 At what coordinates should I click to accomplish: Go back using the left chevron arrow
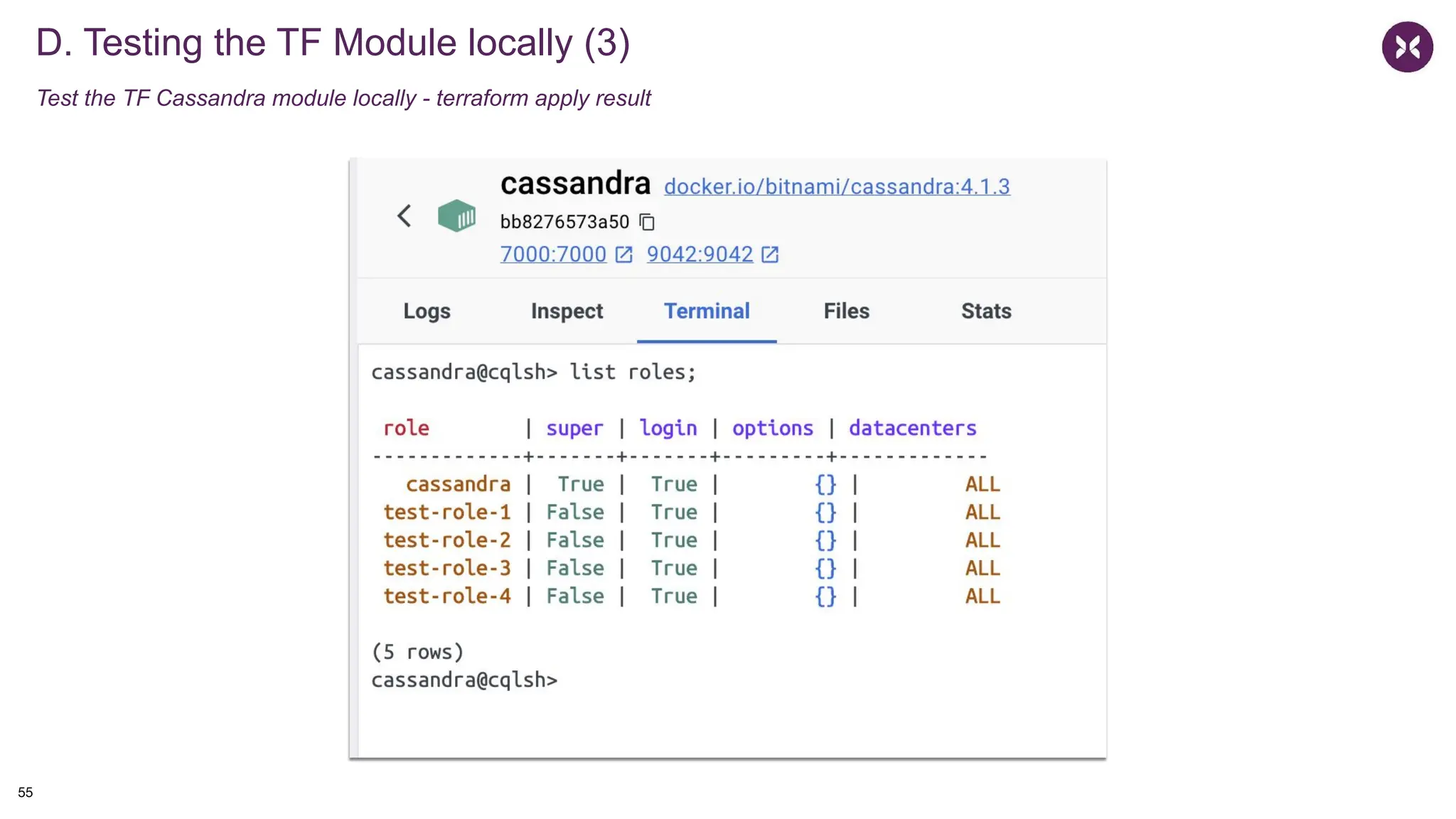point(405,216)
